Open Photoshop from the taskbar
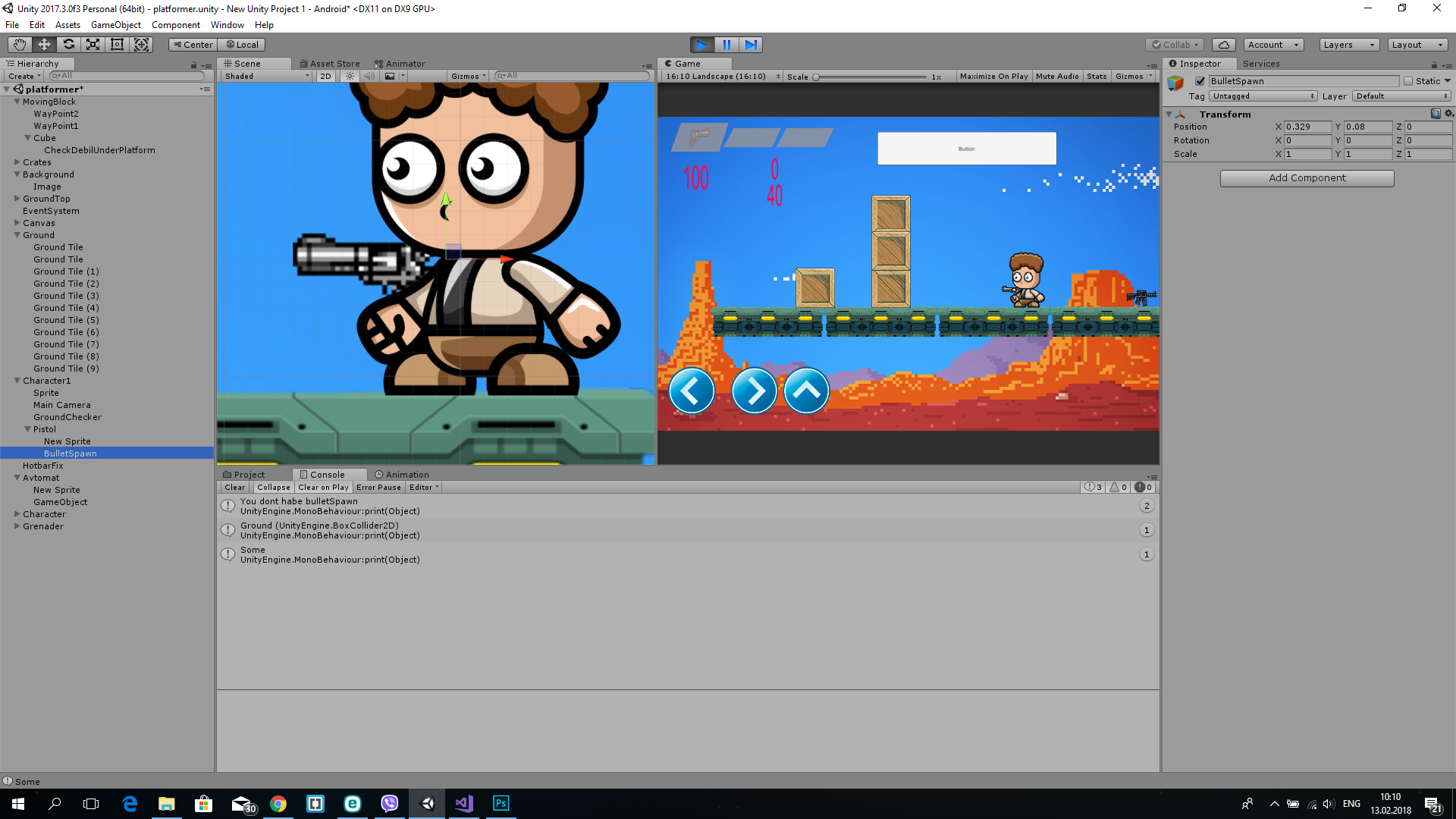Viewport: 1456px width, 819px height. tap(501, 804)
